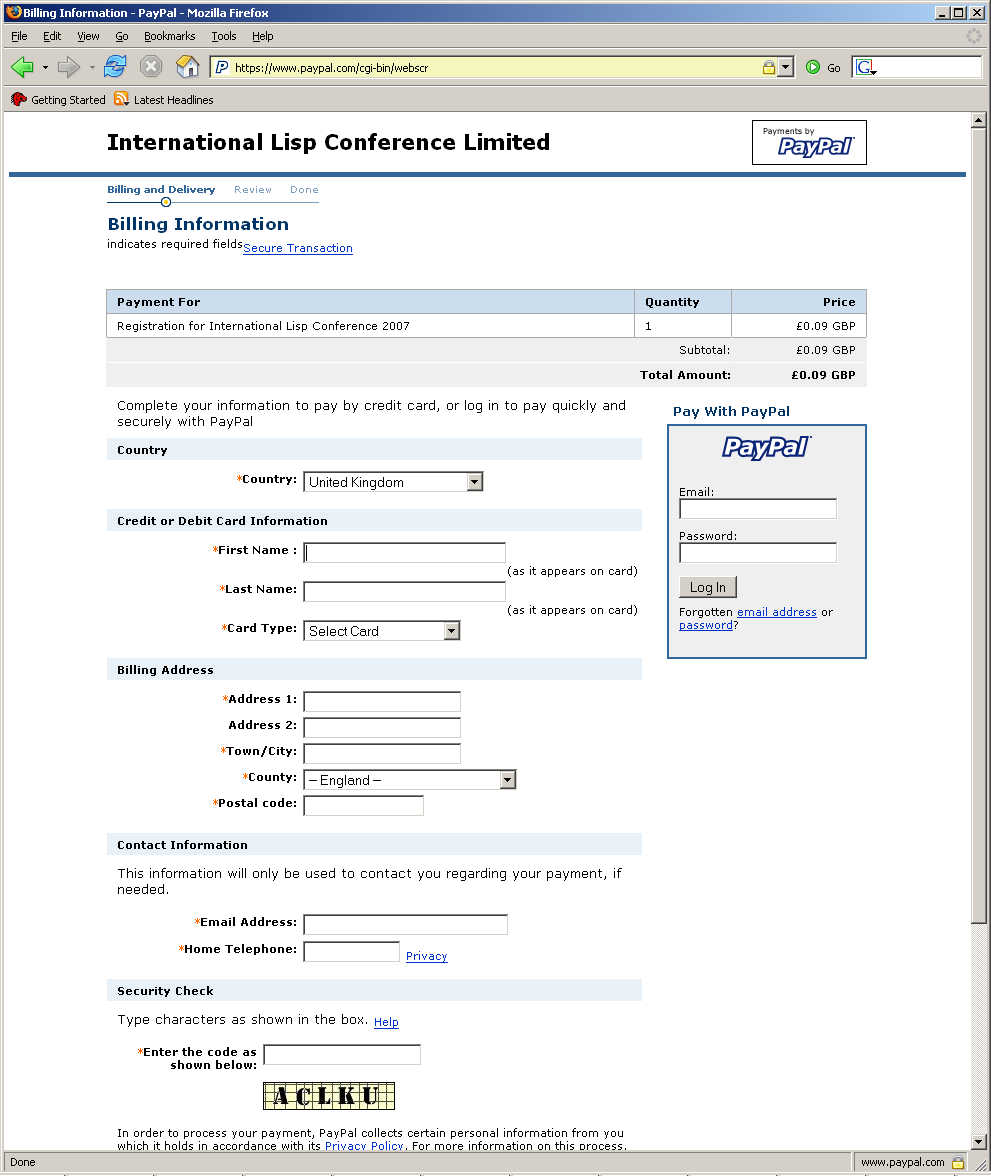Image resolution: width=991 pixels, height=1176 pixels.
Task: Click the Review step label
Action: (253, 190)
